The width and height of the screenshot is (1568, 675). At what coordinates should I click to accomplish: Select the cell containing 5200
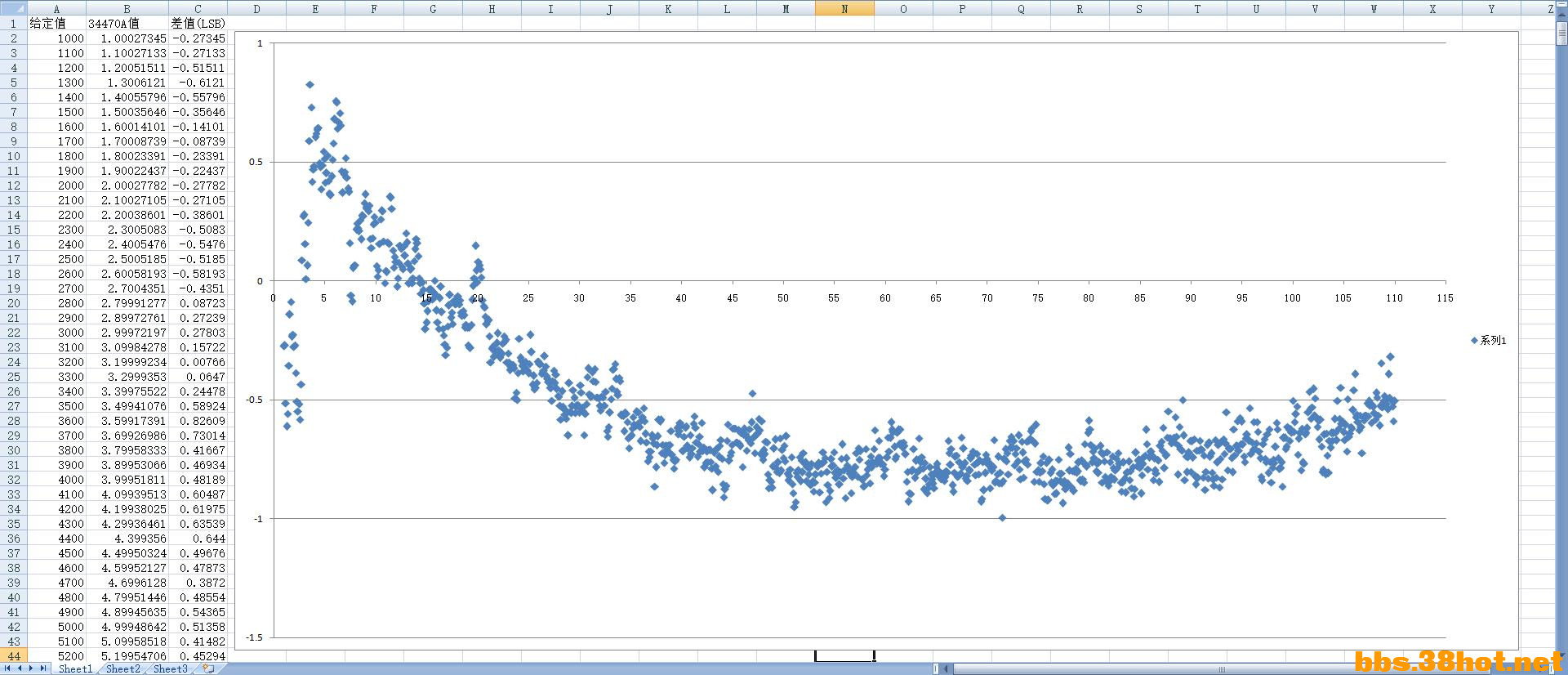pyautogui.click(x=56, y=655)
